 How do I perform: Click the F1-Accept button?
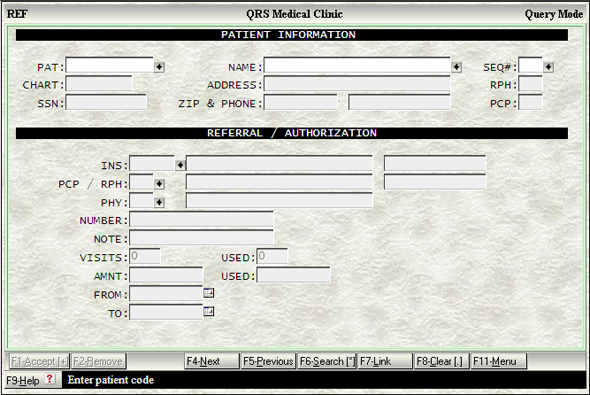pos(40,361)
